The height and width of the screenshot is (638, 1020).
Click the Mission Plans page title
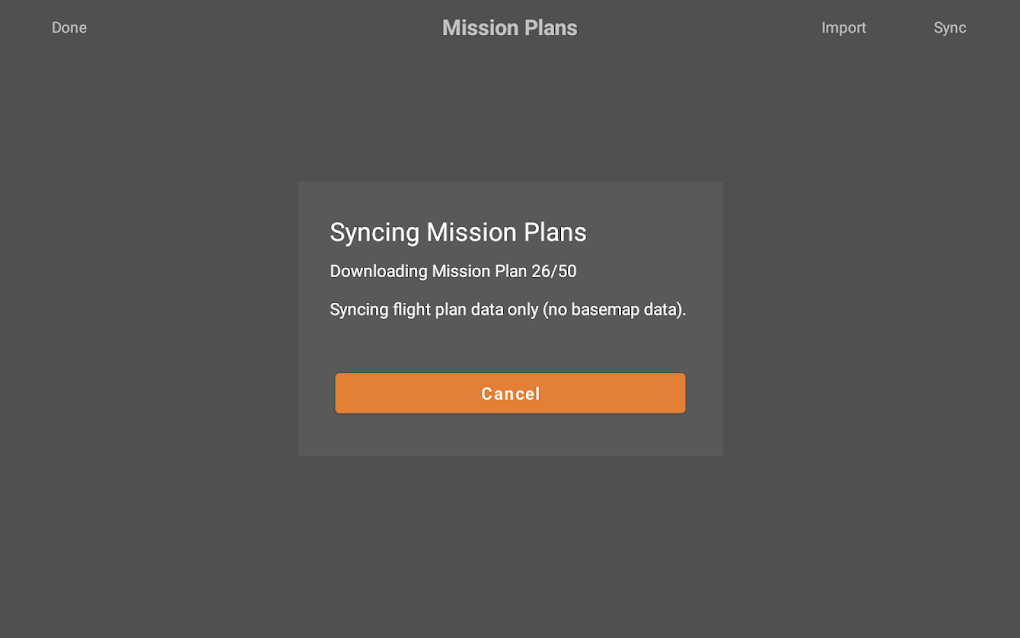509,28
